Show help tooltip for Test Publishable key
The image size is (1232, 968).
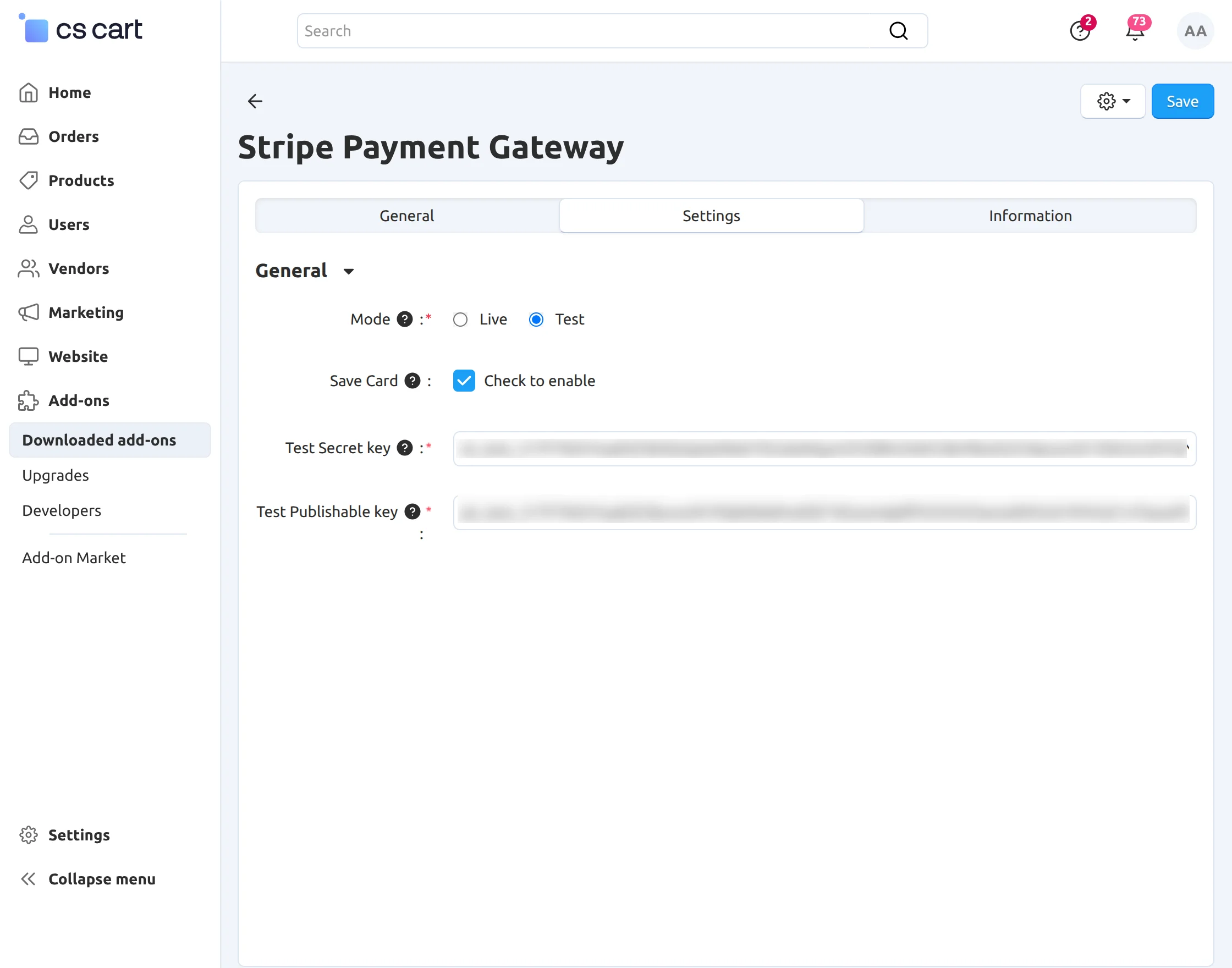click(x=413, y=512)
